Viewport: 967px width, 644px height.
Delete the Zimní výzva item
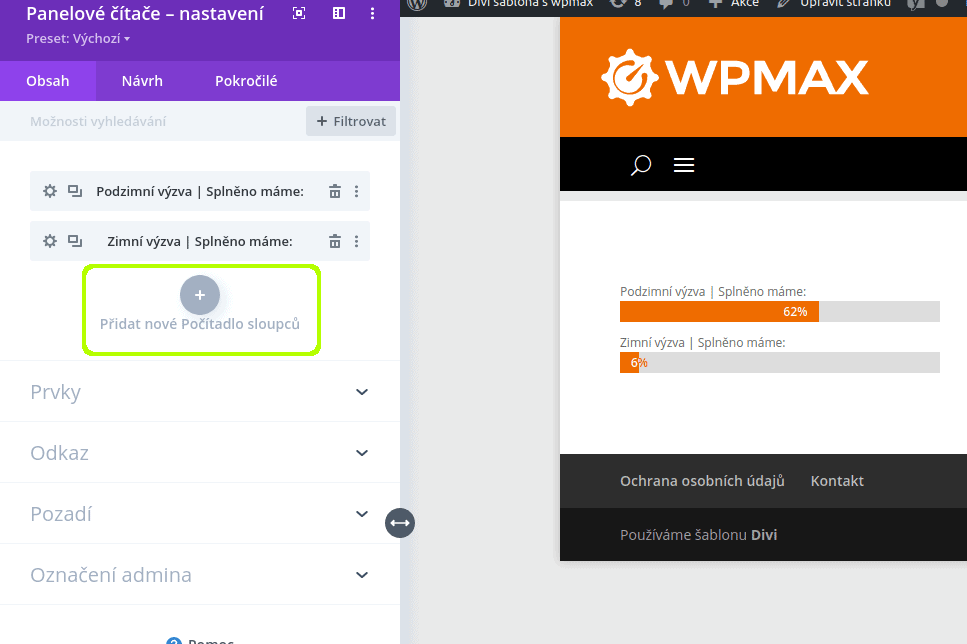tap(335, 241)
